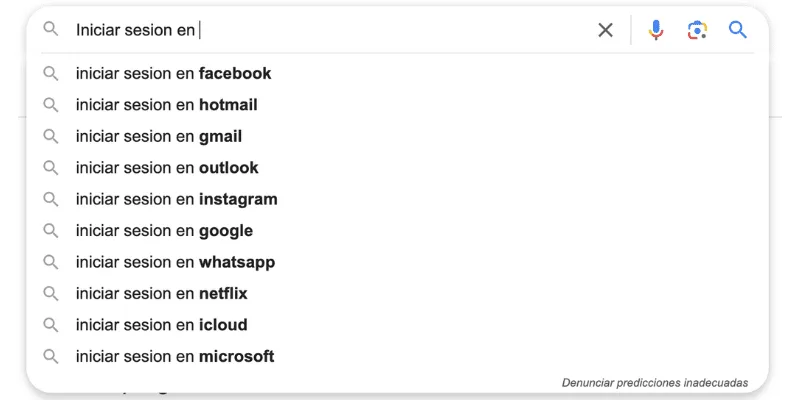Select suggestion 'iniciar sesion en facebook'
The height and width of the screenshot is (400, 800).
coord(173,73)
